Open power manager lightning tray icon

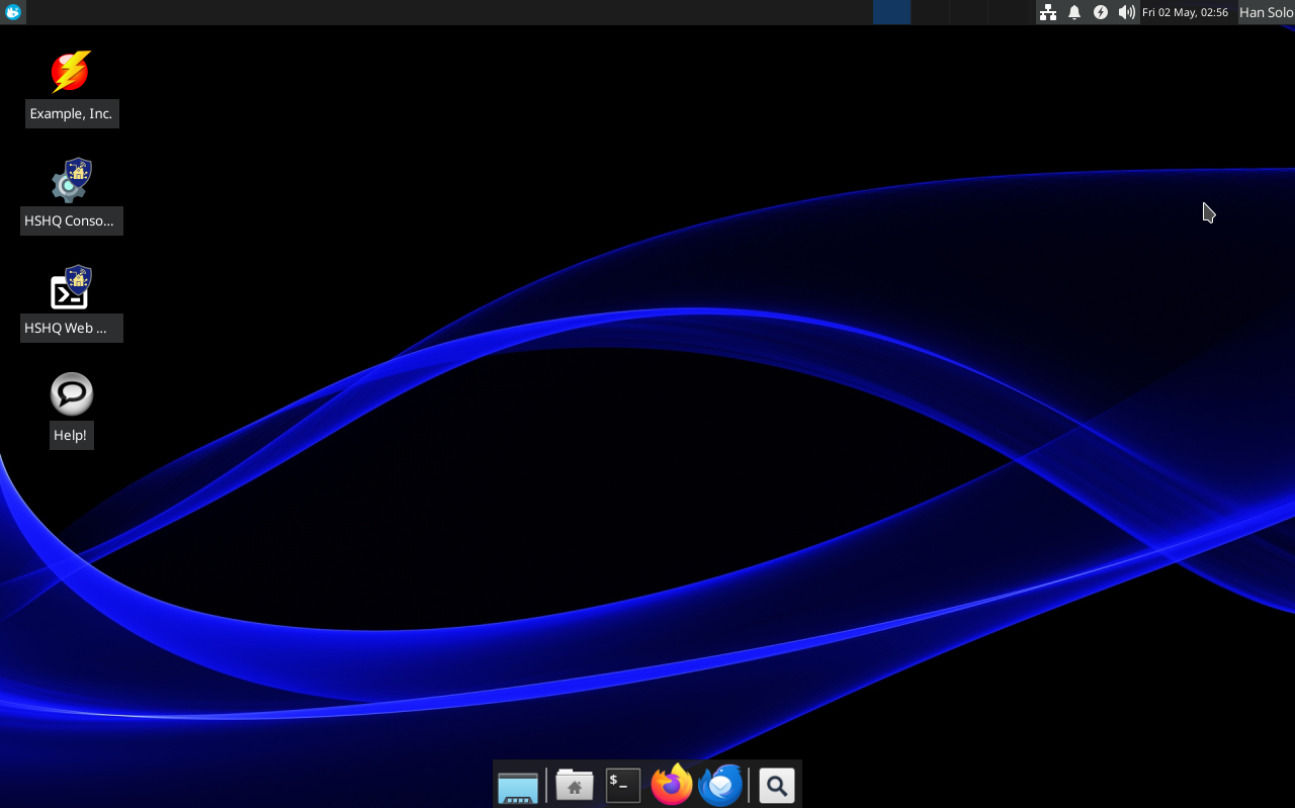(1100, 12)
